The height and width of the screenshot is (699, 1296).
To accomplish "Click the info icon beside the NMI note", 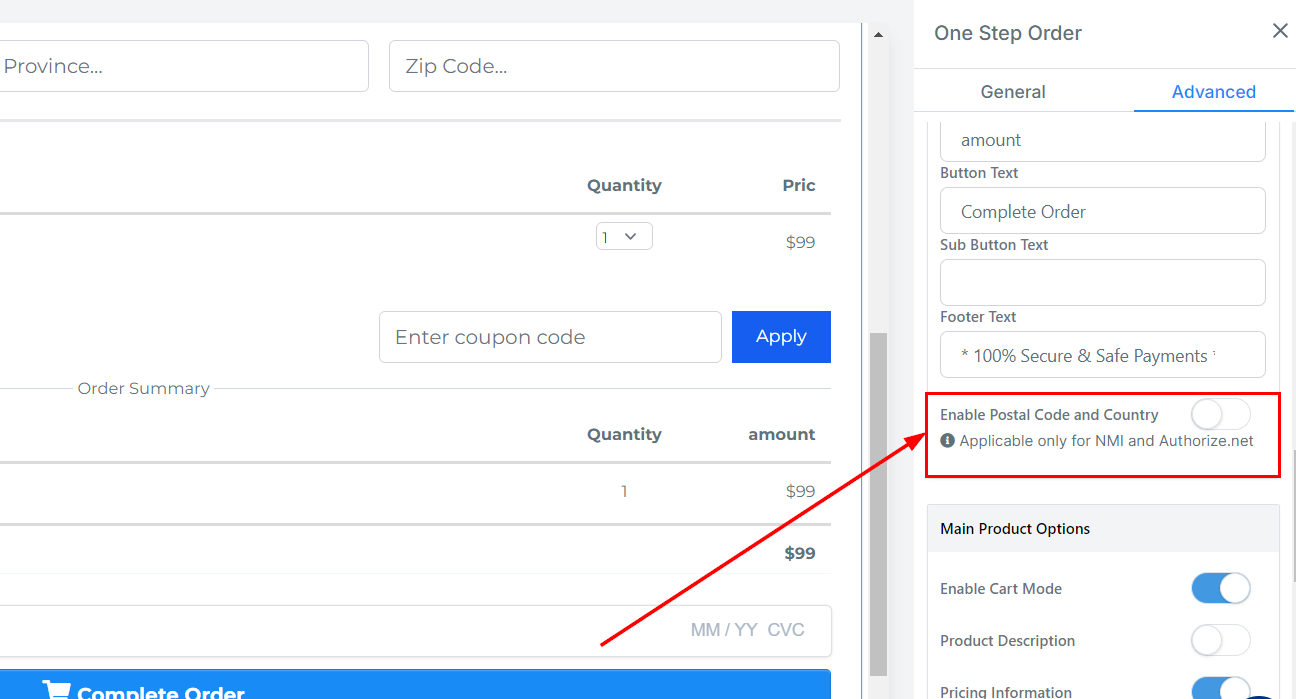I will coord(947,440).
